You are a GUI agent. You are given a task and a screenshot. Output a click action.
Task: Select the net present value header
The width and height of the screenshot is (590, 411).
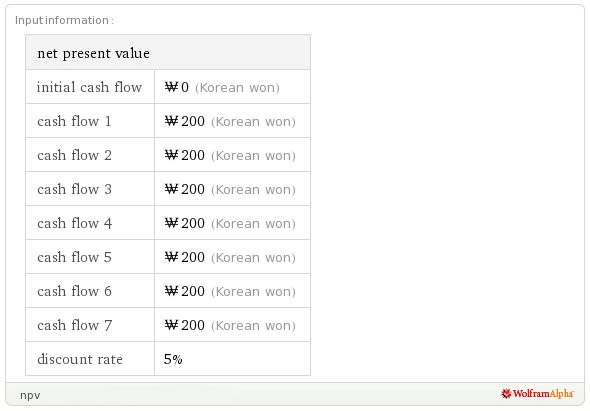[x=93, y=53]
